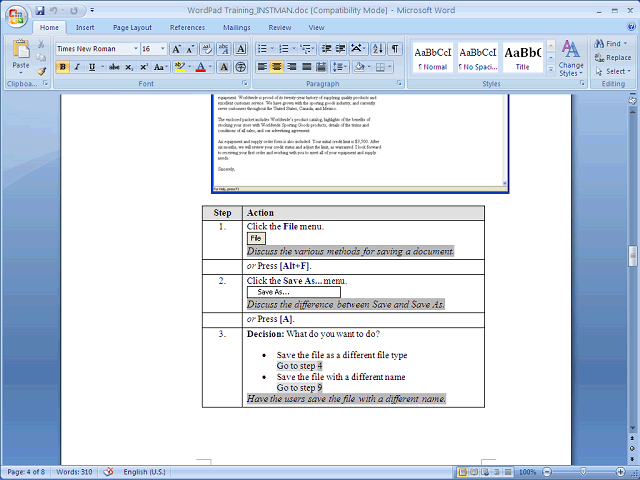This screenshot has height=480, width=640.
Task: Justify paragraph text
Action: 307,67
